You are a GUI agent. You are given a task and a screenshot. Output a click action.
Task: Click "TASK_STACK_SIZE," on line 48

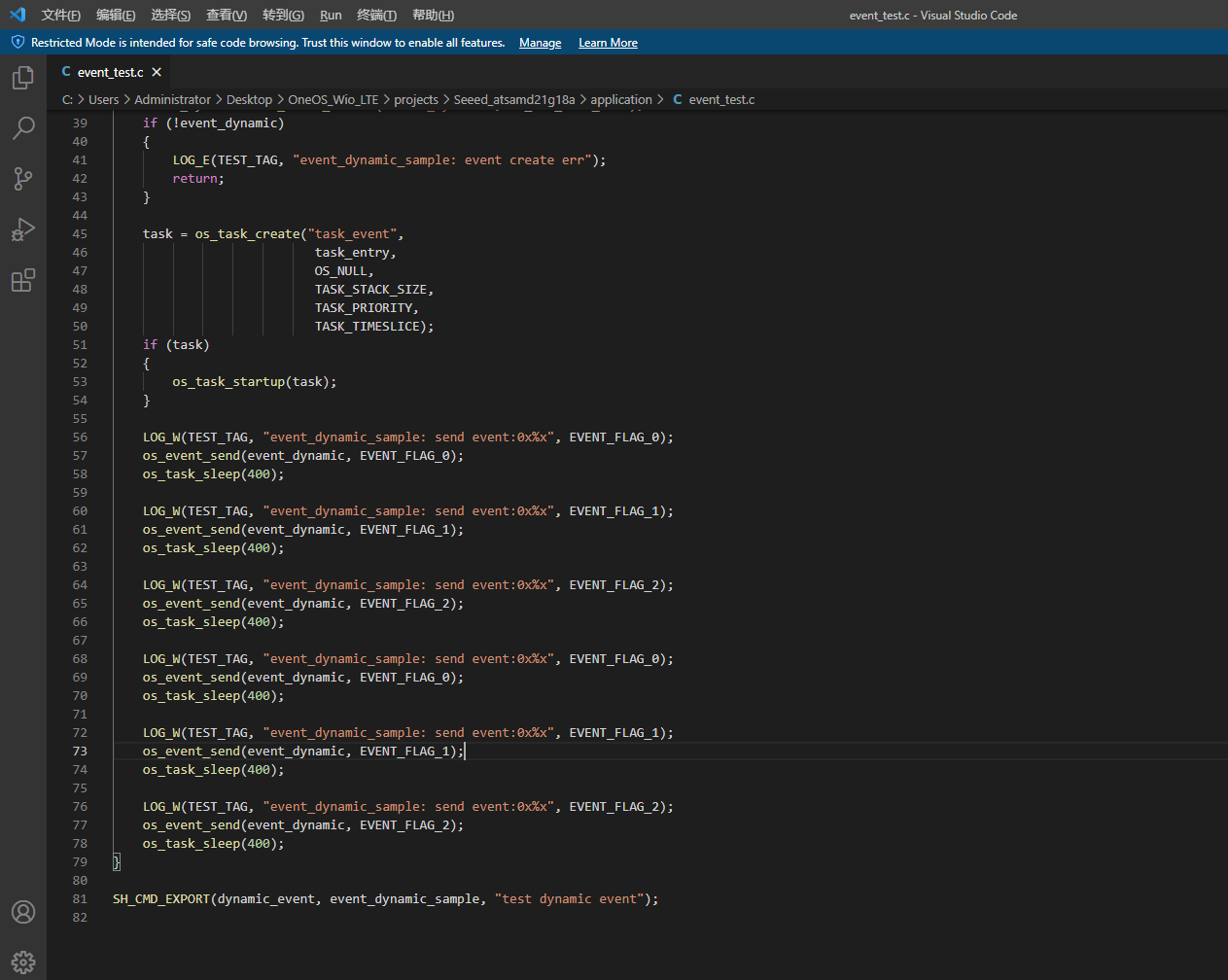374,290
